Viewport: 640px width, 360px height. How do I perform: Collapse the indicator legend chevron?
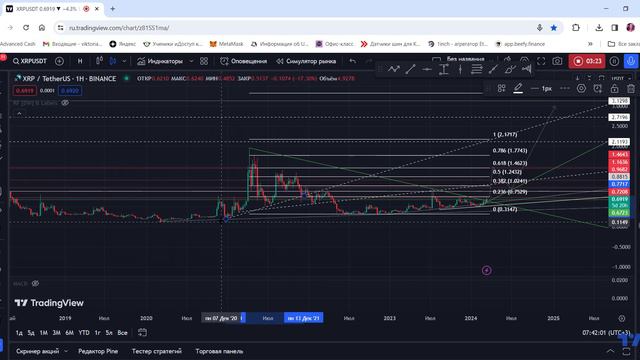pyautogui.click(x=19, y=113)
